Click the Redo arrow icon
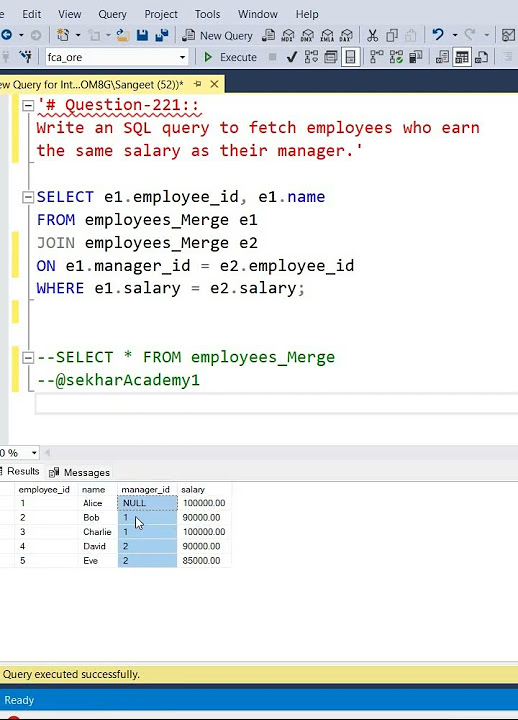The image size is (518, 720). [470, 34]
